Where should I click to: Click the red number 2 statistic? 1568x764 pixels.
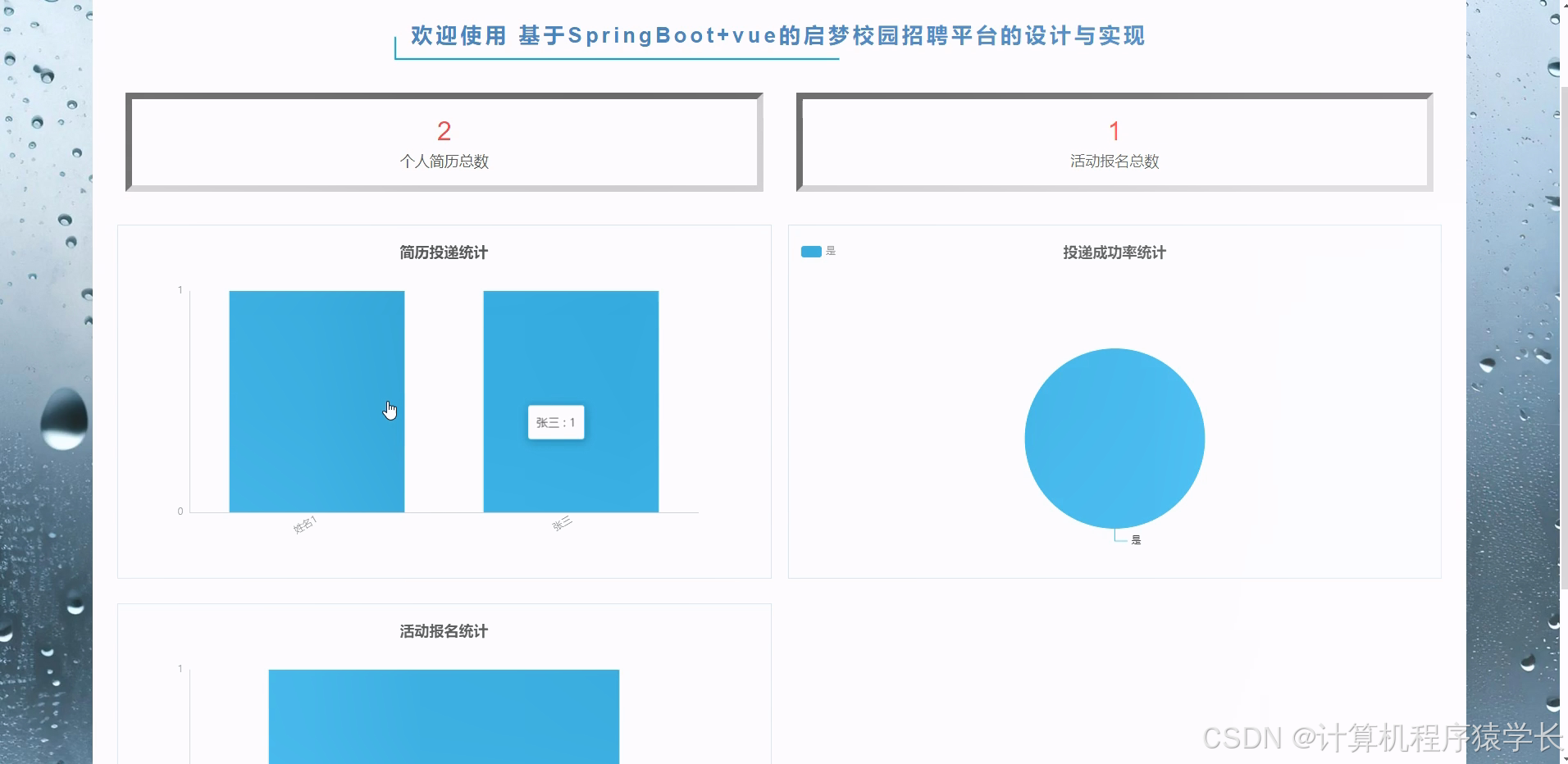tap(444, 130)
